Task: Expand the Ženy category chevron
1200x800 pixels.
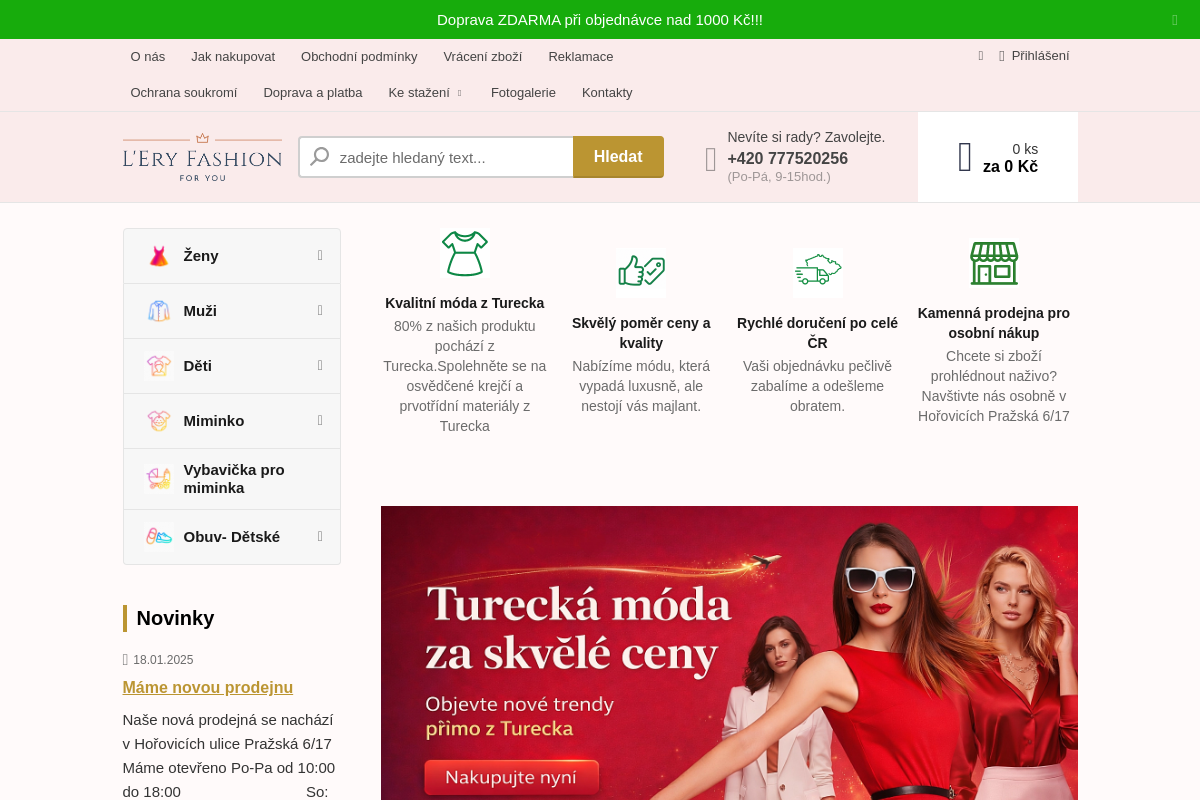Action: click(318, 255)
